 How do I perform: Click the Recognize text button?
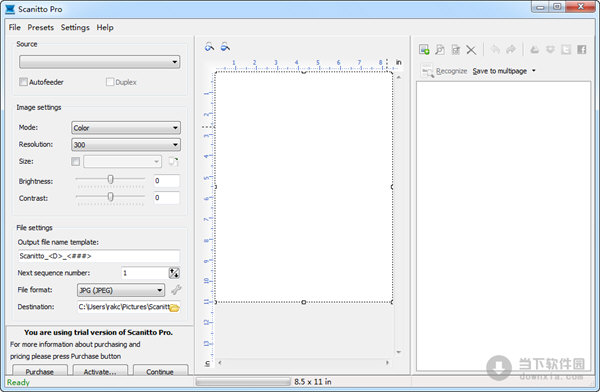pos(452,71)
